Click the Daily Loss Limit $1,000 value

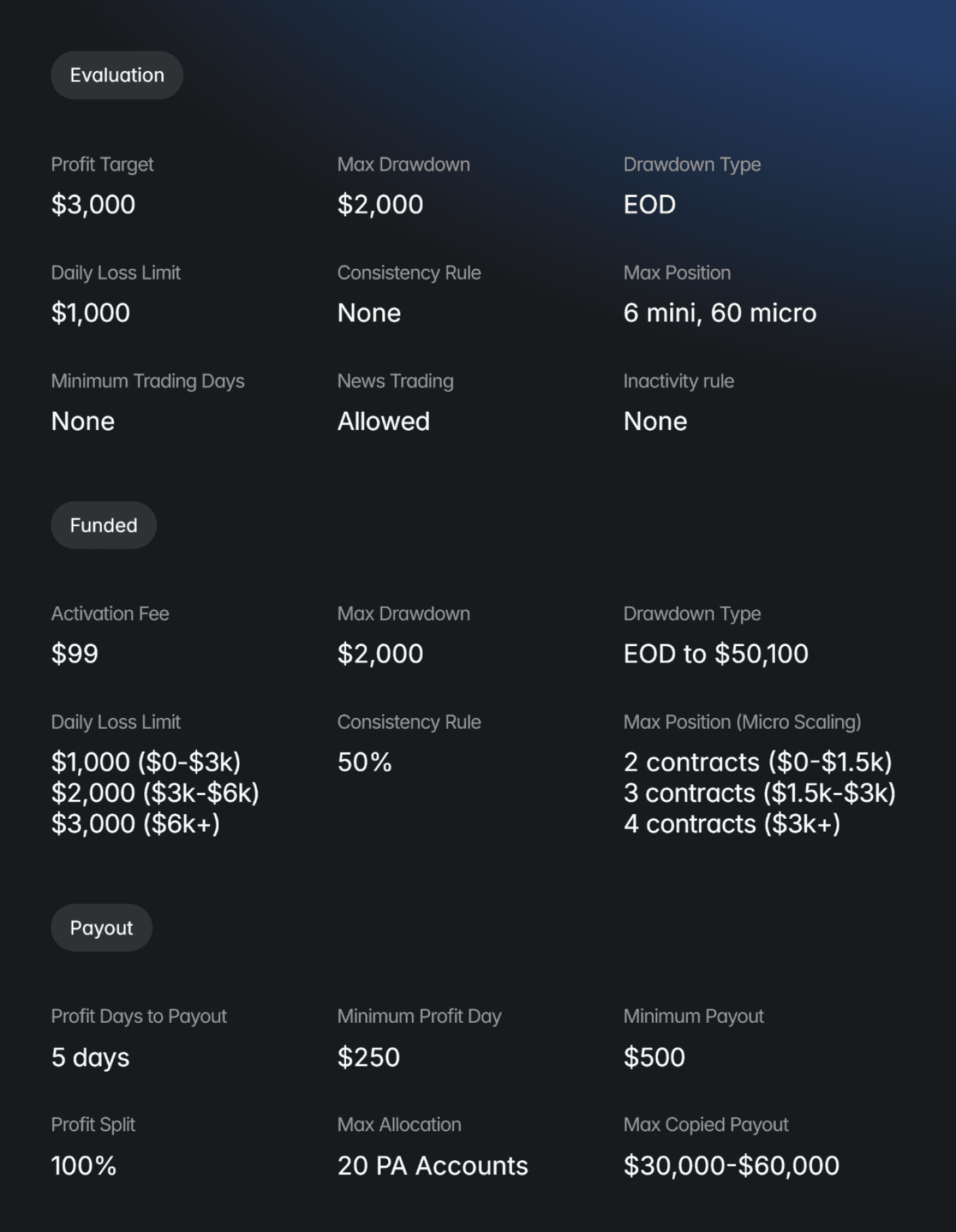click(90, 312)
